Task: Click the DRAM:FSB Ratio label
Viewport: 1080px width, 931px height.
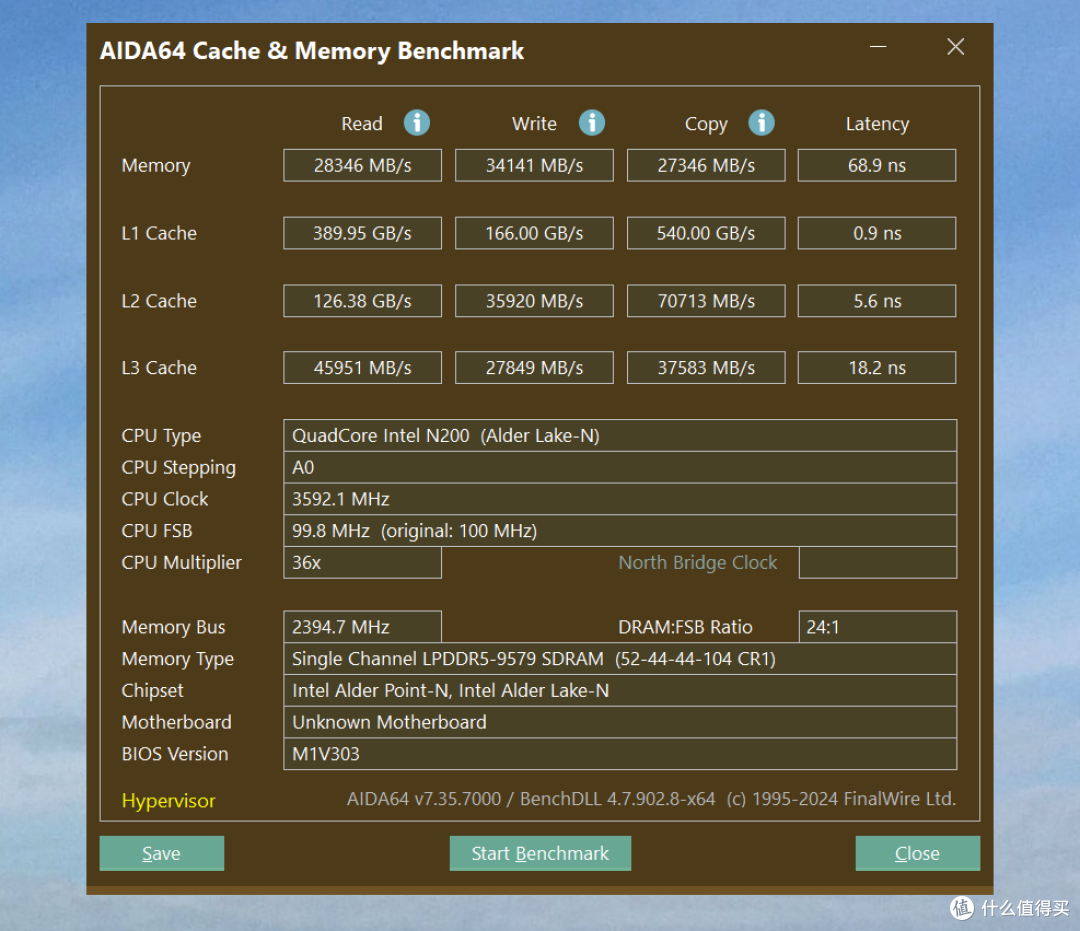Action: (x=685, y=627)
